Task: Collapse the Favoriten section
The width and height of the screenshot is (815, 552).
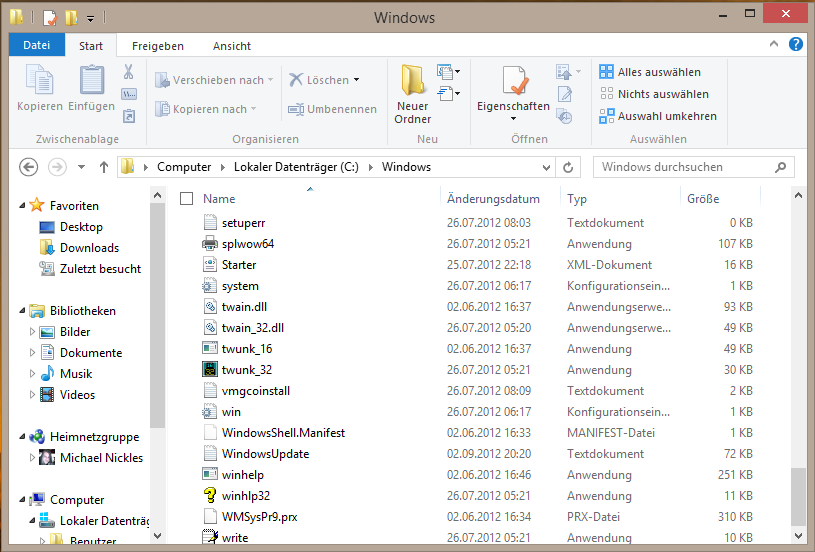Action: click(22, 206)
